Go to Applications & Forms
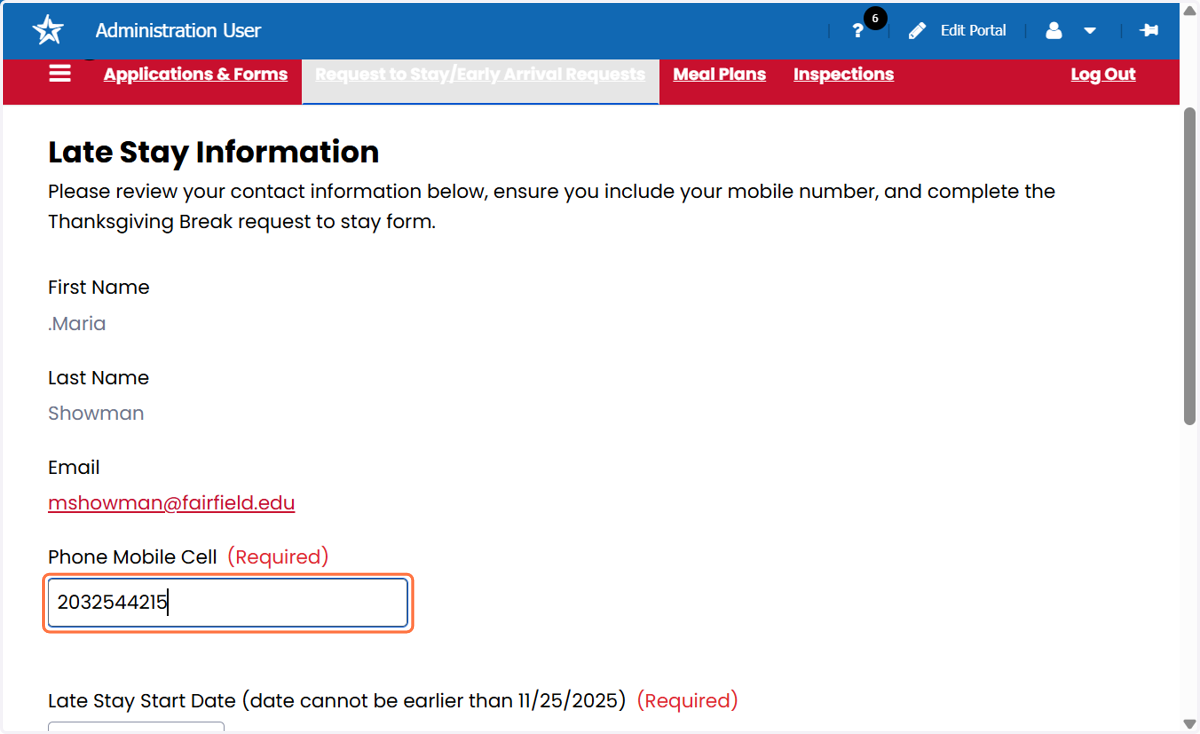 pyautogui.click(x=196, y=74)
